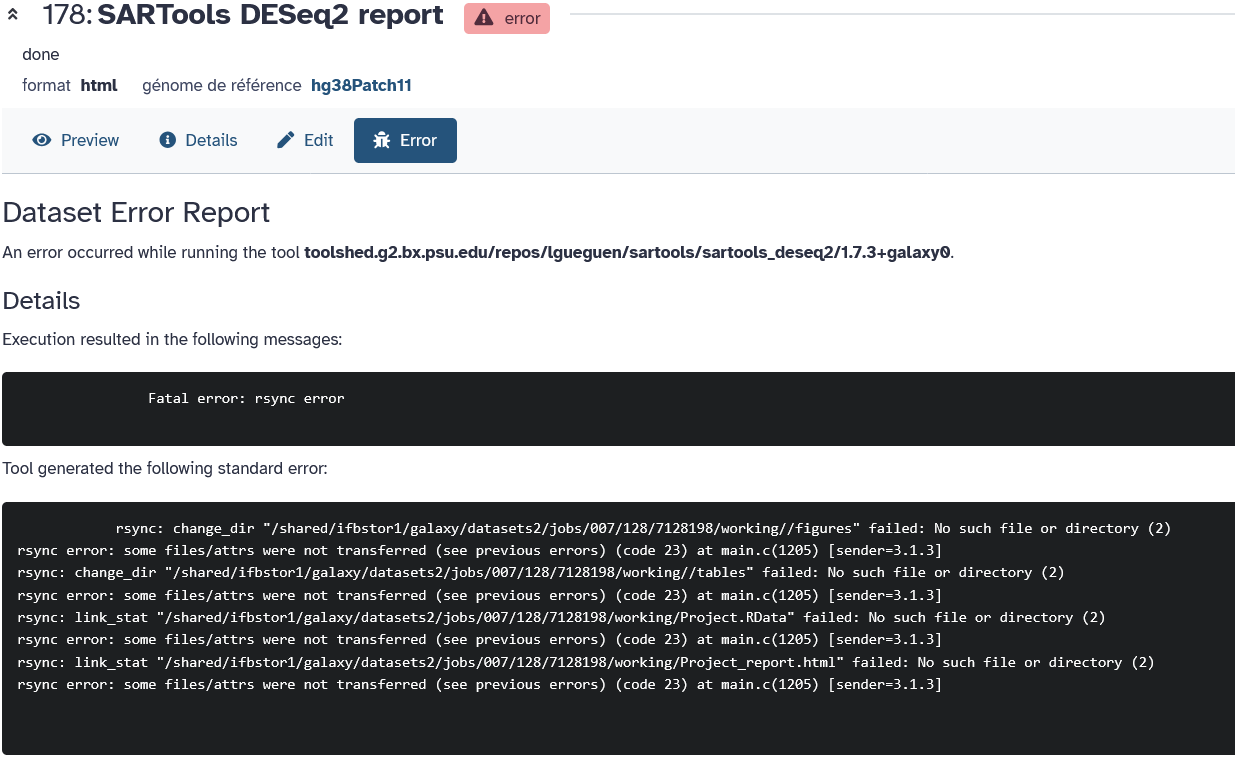Collapse dataset 178 with the double chevron
The height and width of the screenshot is (767, 1235).
point(13,16)
